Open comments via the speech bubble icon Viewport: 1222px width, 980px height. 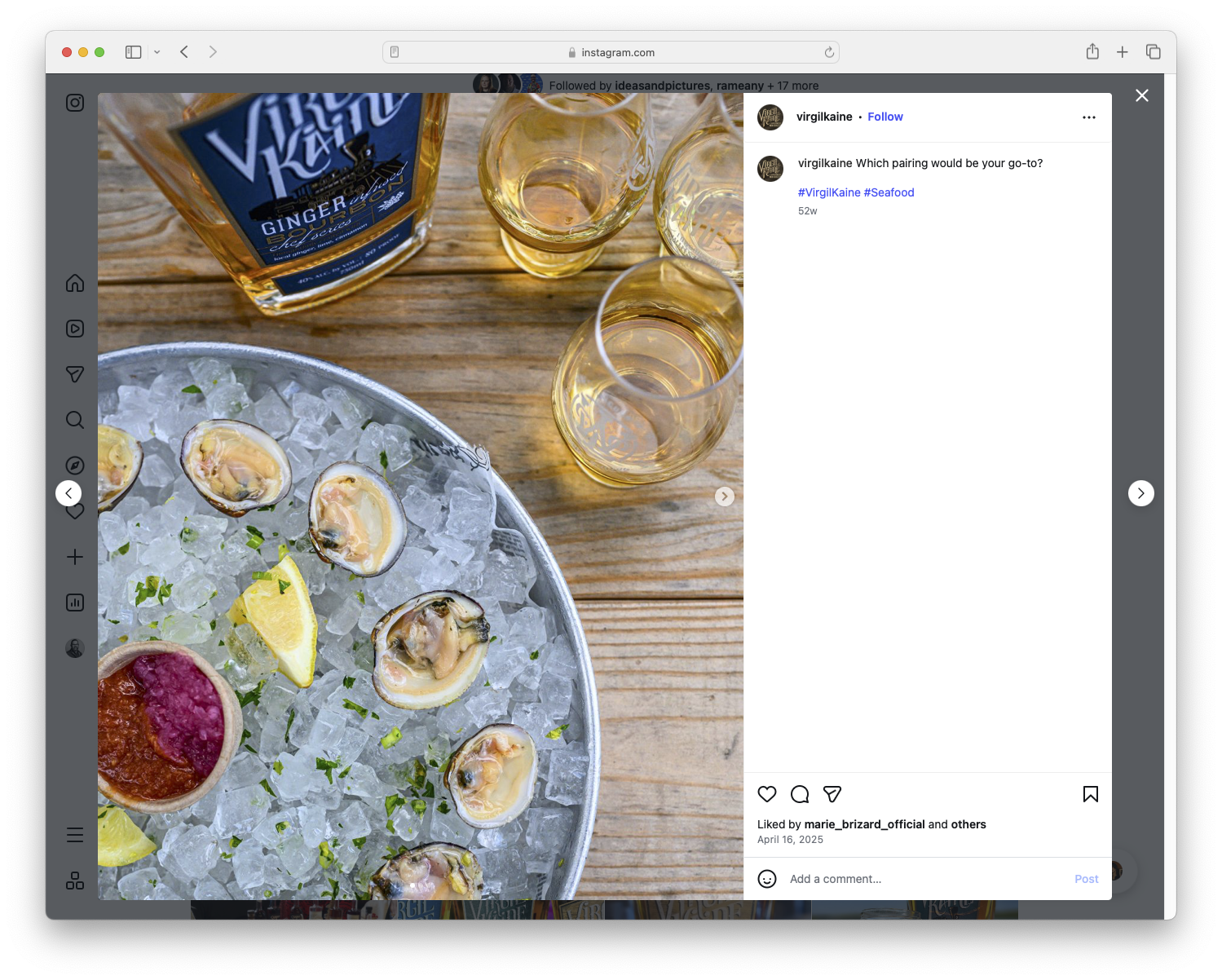coord(800,793)
